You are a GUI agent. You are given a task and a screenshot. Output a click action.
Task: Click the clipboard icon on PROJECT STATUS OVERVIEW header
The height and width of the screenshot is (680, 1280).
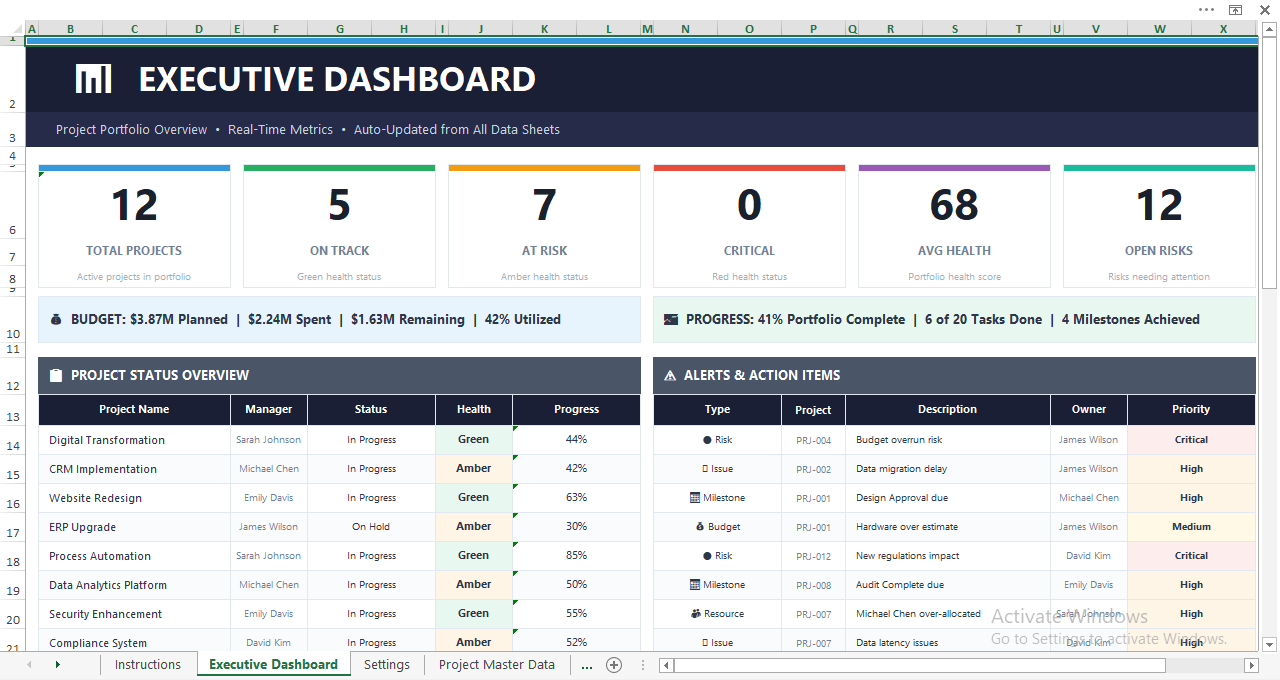[x=59, y=375]
